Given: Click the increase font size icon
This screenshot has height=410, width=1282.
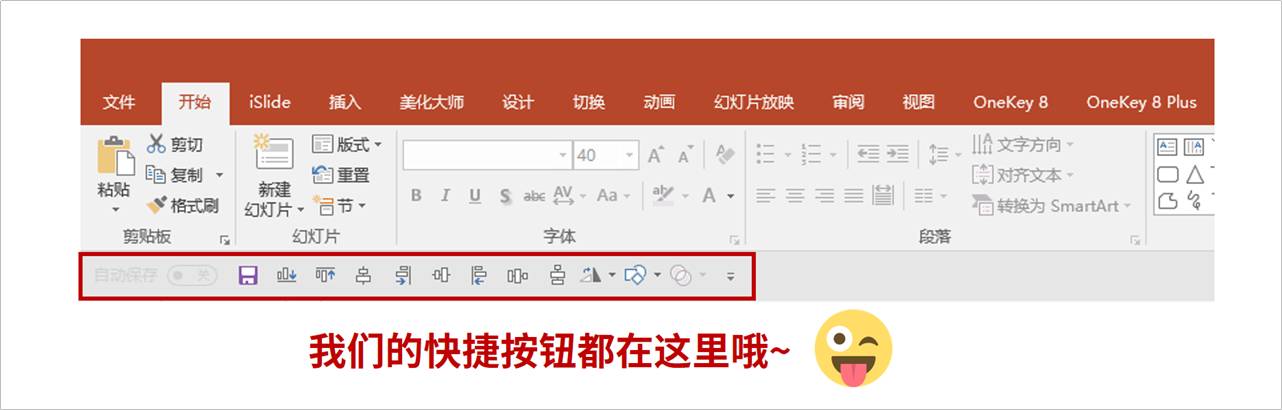Looking at the screenshot, I should coord(656,155).
